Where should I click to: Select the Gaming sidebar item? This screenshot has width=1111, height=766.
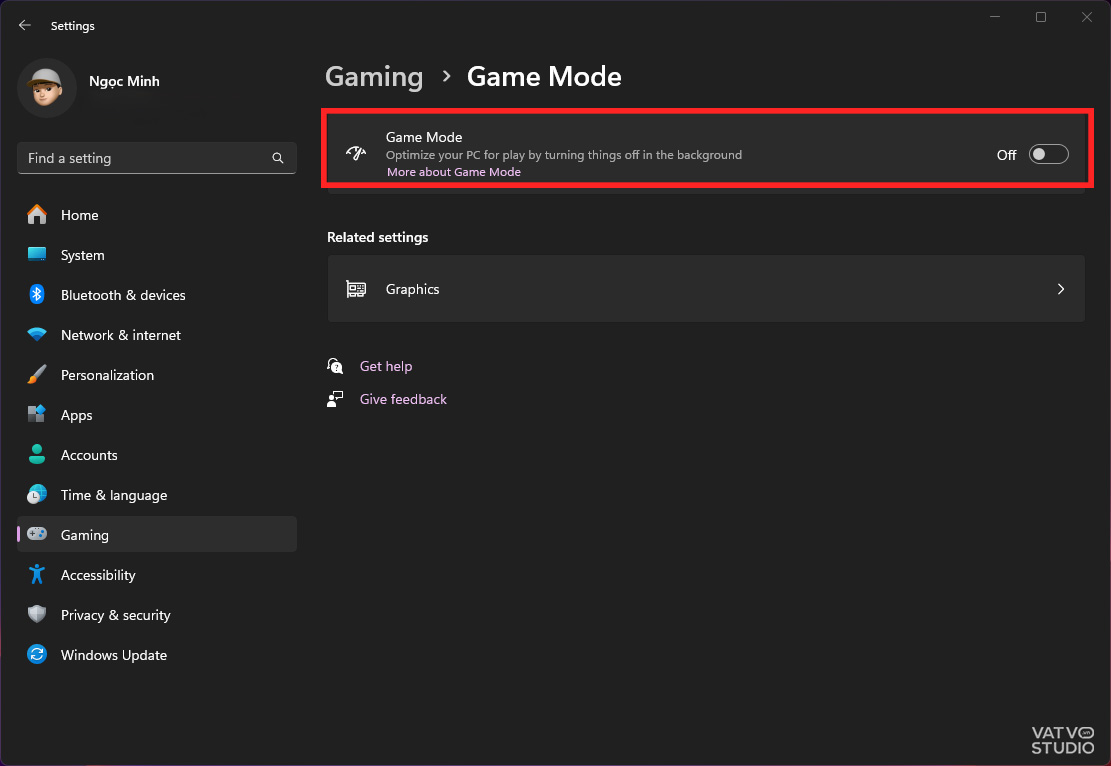click(157, 535)
